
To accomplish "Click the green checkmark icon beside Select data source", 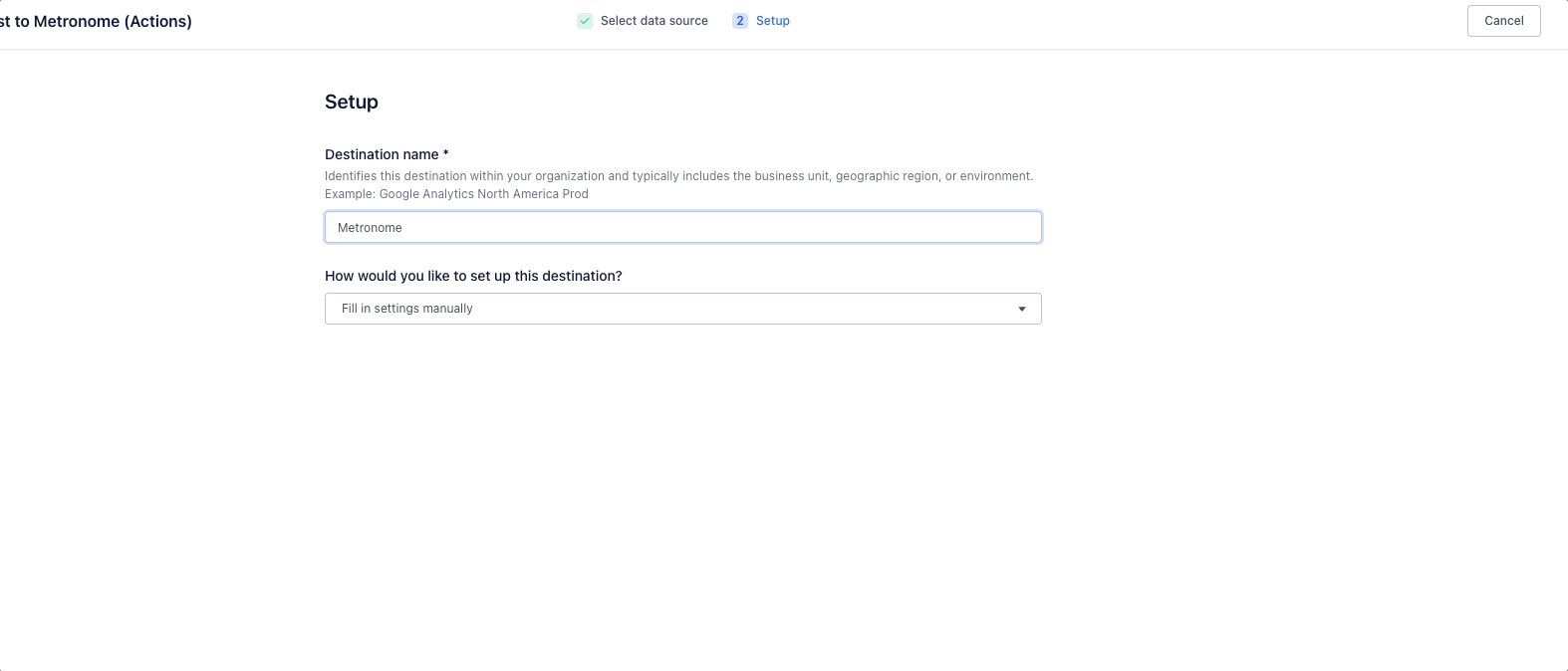I will pos(585,21).
